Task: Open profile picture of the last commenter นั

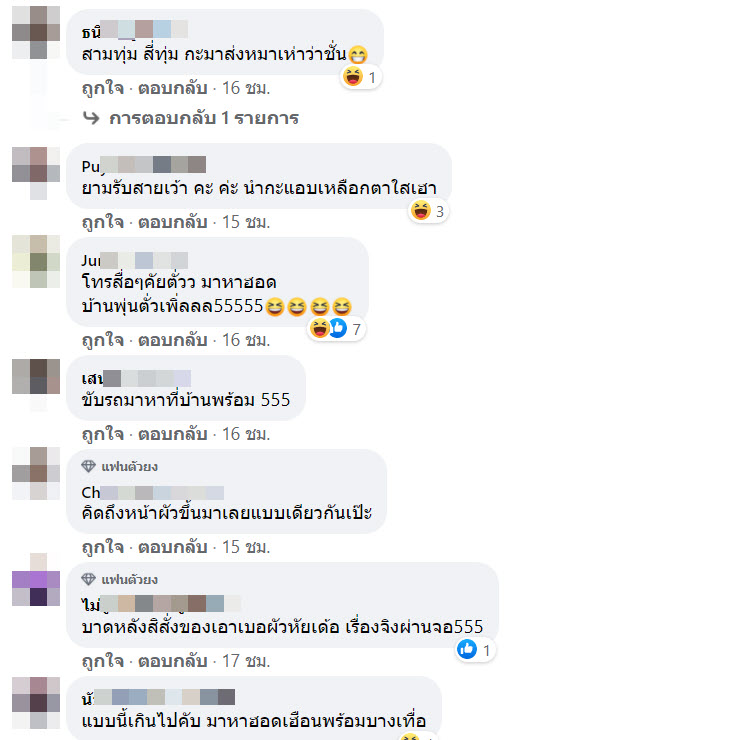Action: (36, 703)
